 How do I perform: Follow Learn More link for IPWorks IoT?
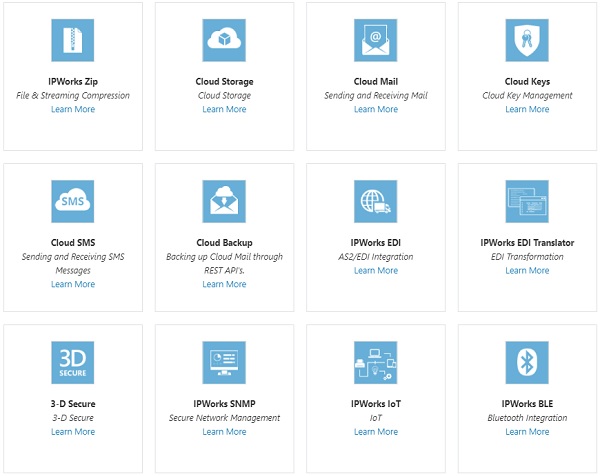click(x=376, y=432)
